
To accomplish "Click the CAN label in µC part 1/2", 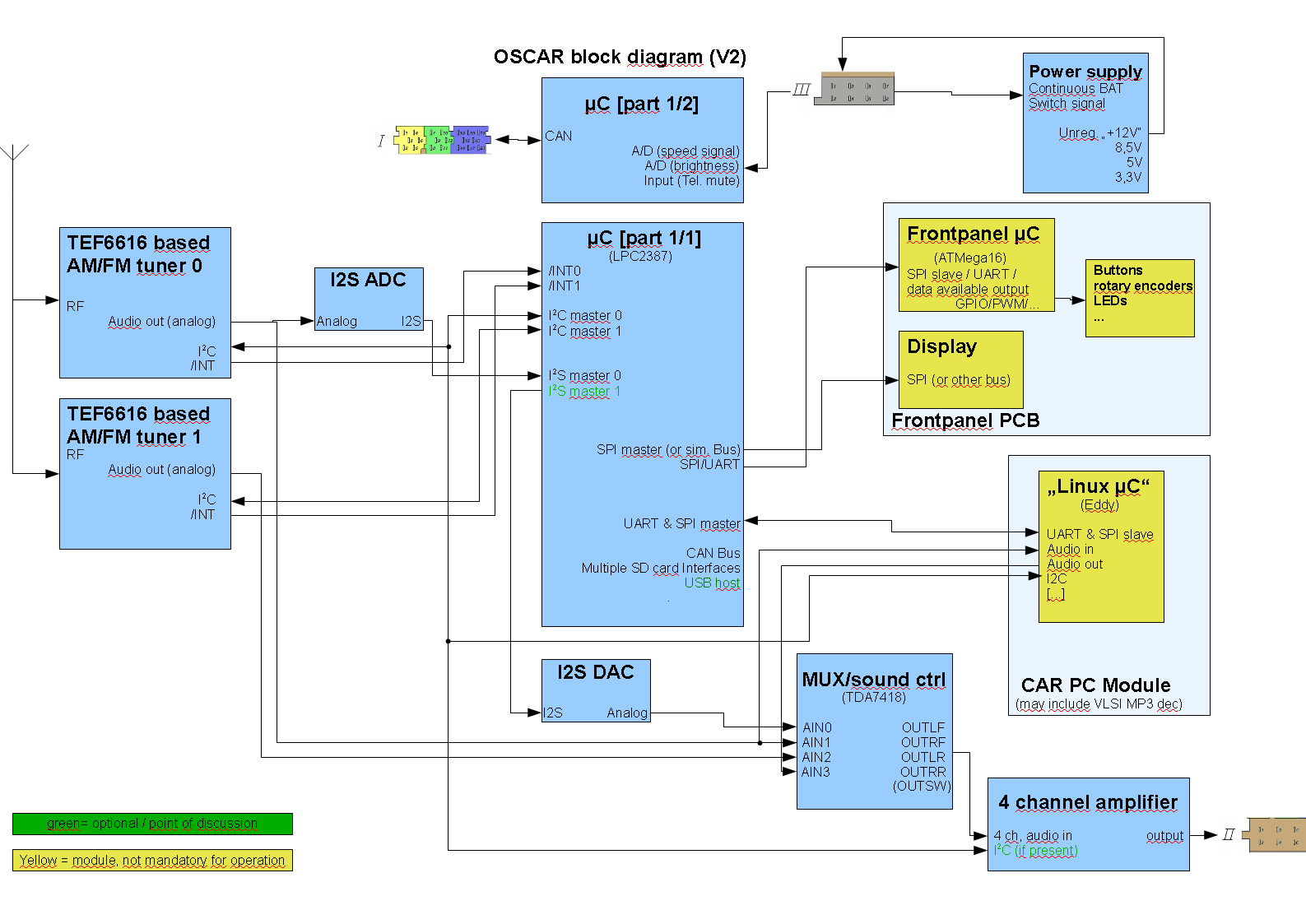I will click(x=558, y=136).
